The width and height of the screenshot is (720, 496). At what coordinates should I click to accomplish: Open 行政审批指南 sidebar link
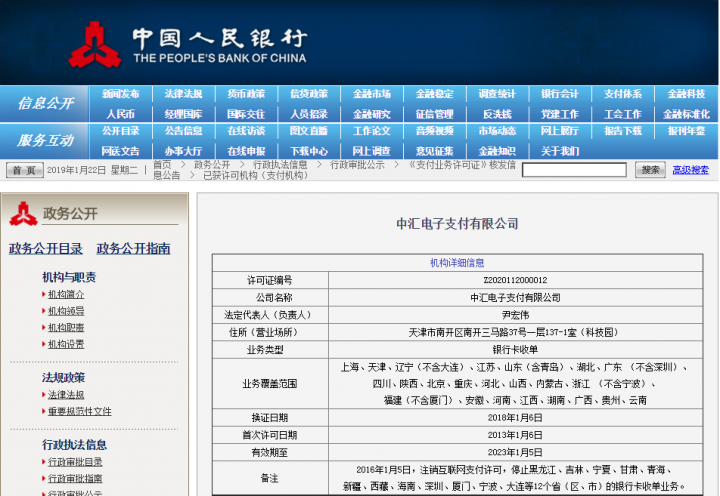click(x=75, y=479)
